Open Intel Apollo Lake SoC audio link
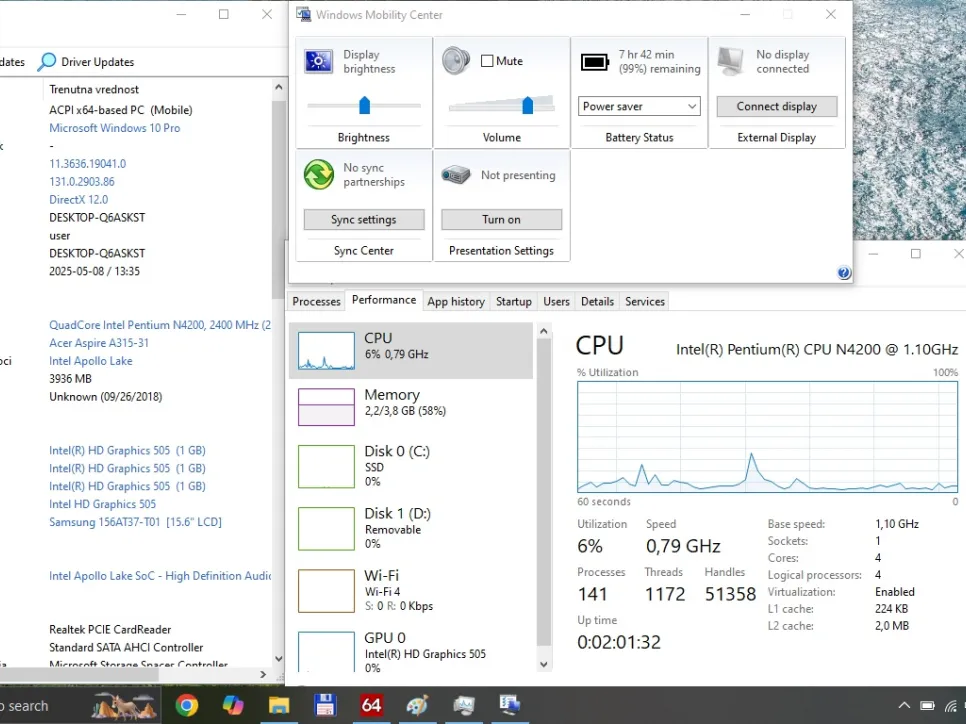 tap(160, 576)
